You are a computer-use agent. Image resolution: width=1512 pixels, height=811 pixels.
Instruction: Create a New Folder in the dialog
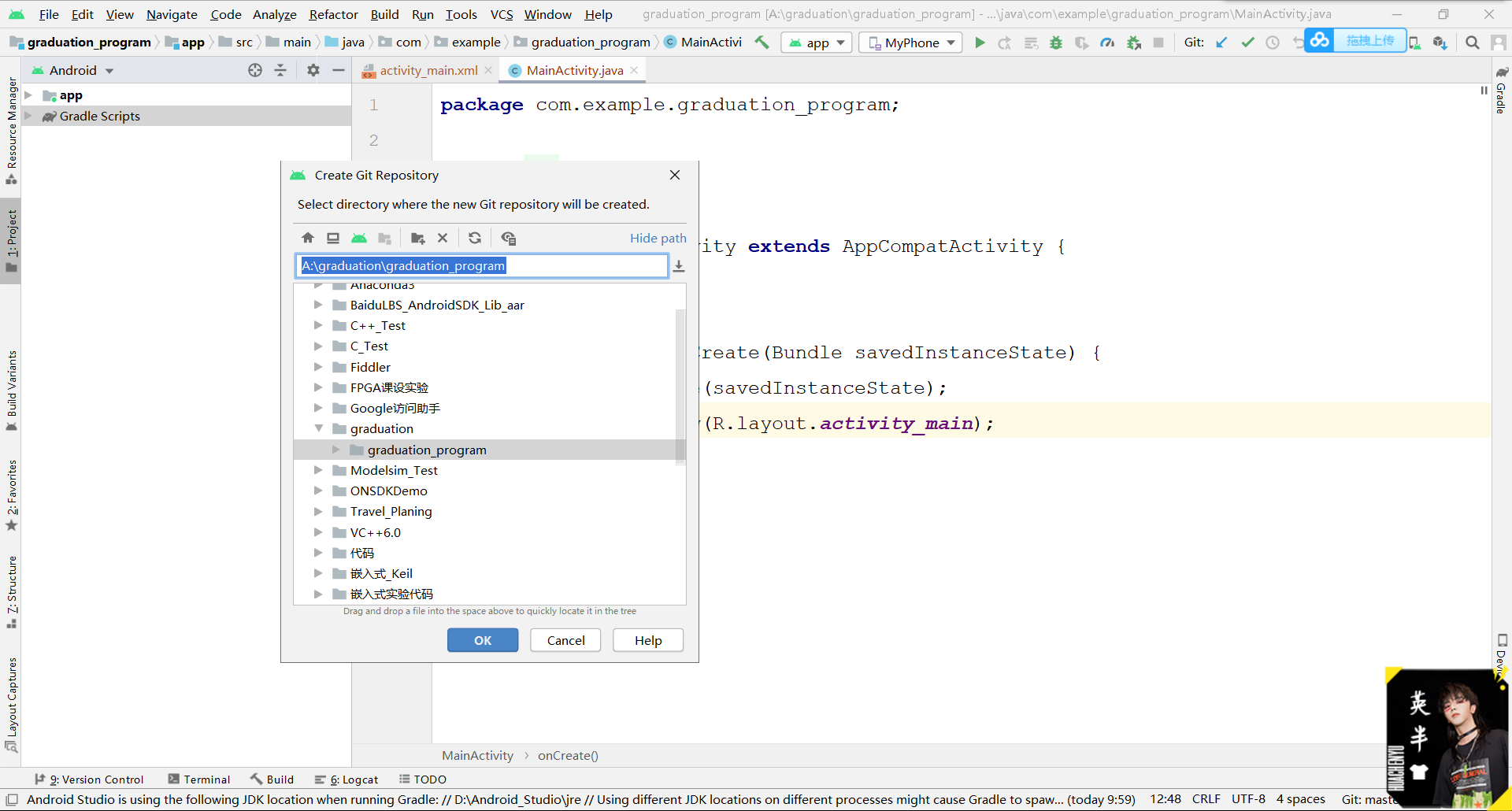(418, 238)
